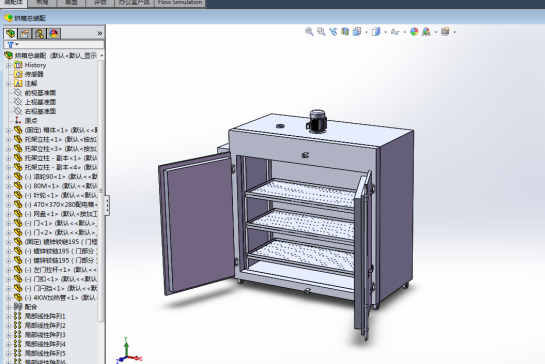Open Apply Scene dropdown arrow

[x=436, y=32]
